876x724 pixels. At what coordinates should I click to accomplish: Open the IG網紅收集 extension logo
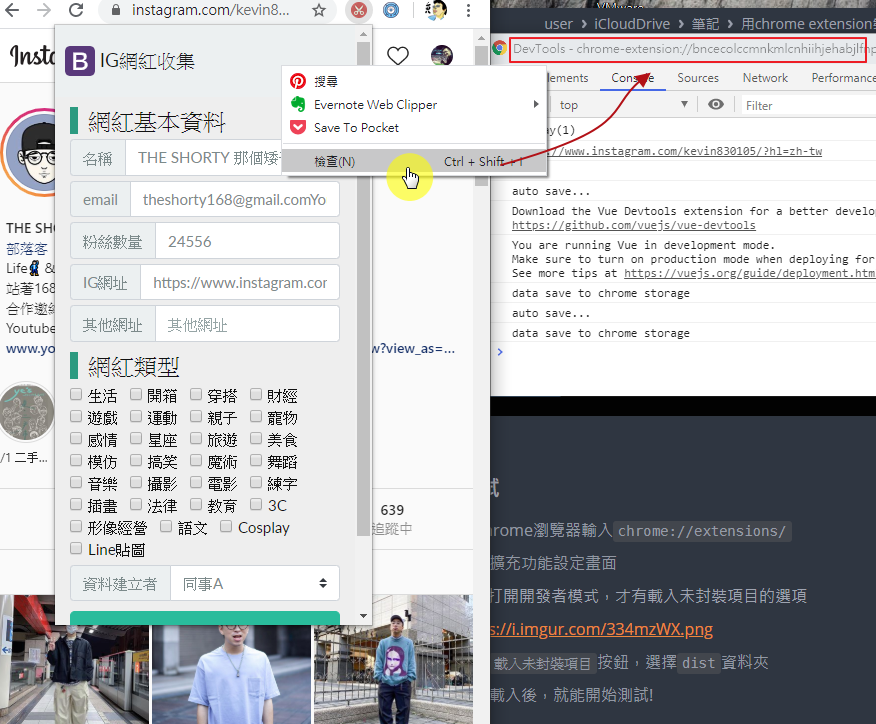pyautogui.click(x=80, y=62)
